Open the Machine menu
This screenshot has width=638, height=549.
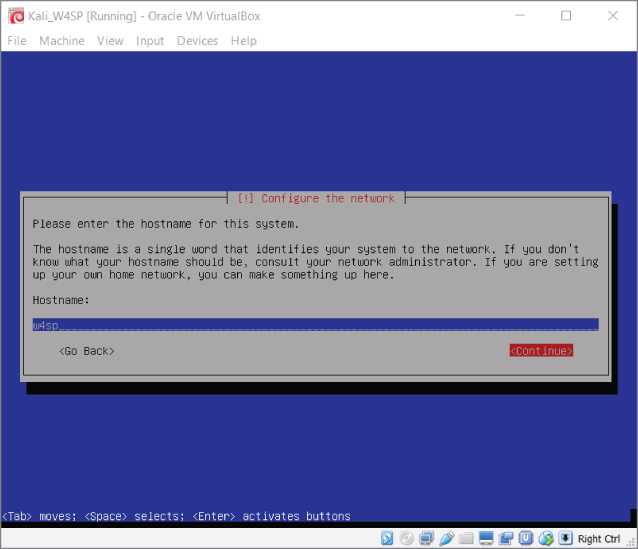point(62,41)
